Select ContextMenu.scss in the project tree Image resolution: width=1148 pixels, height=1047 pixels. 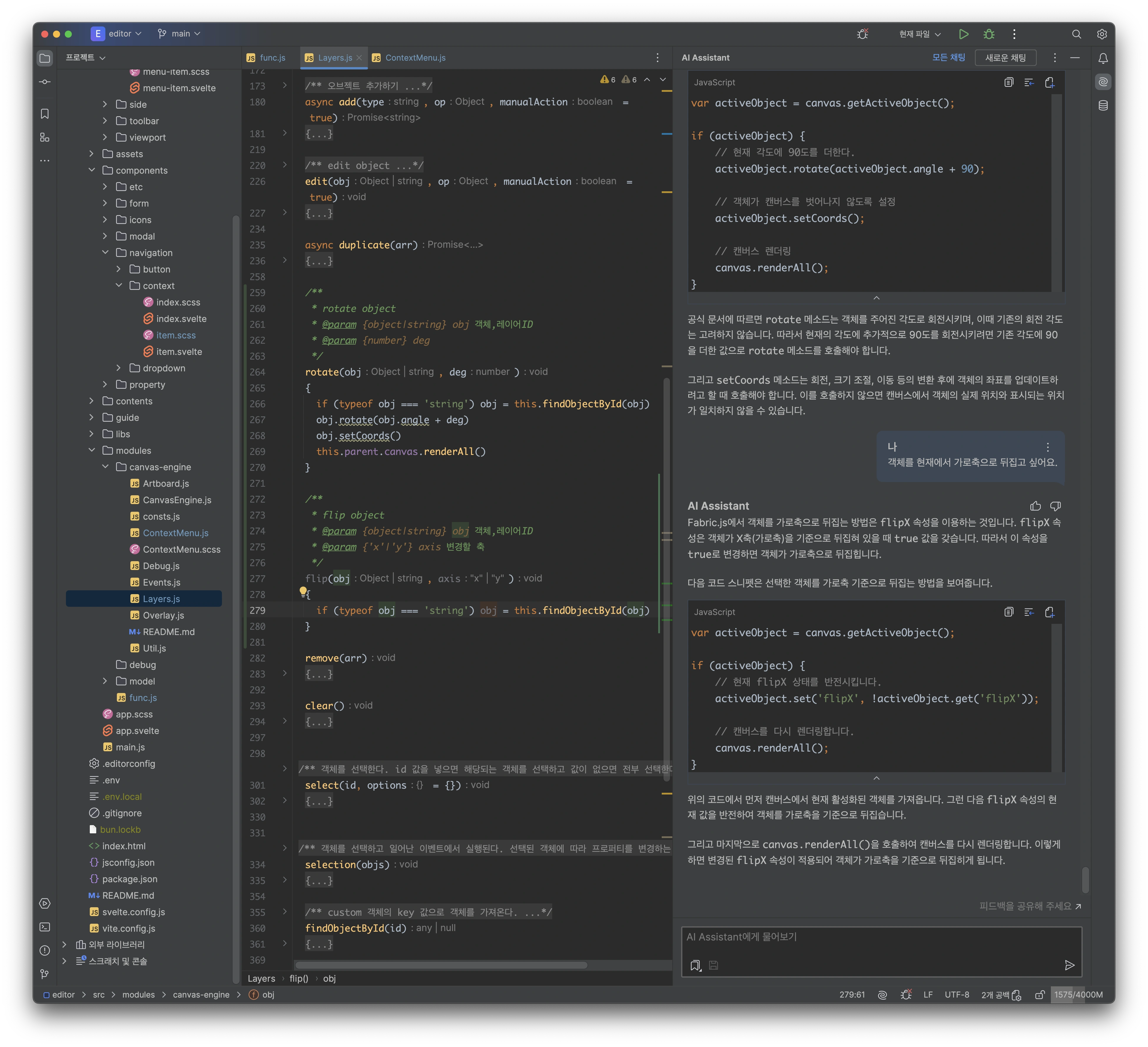181,549
